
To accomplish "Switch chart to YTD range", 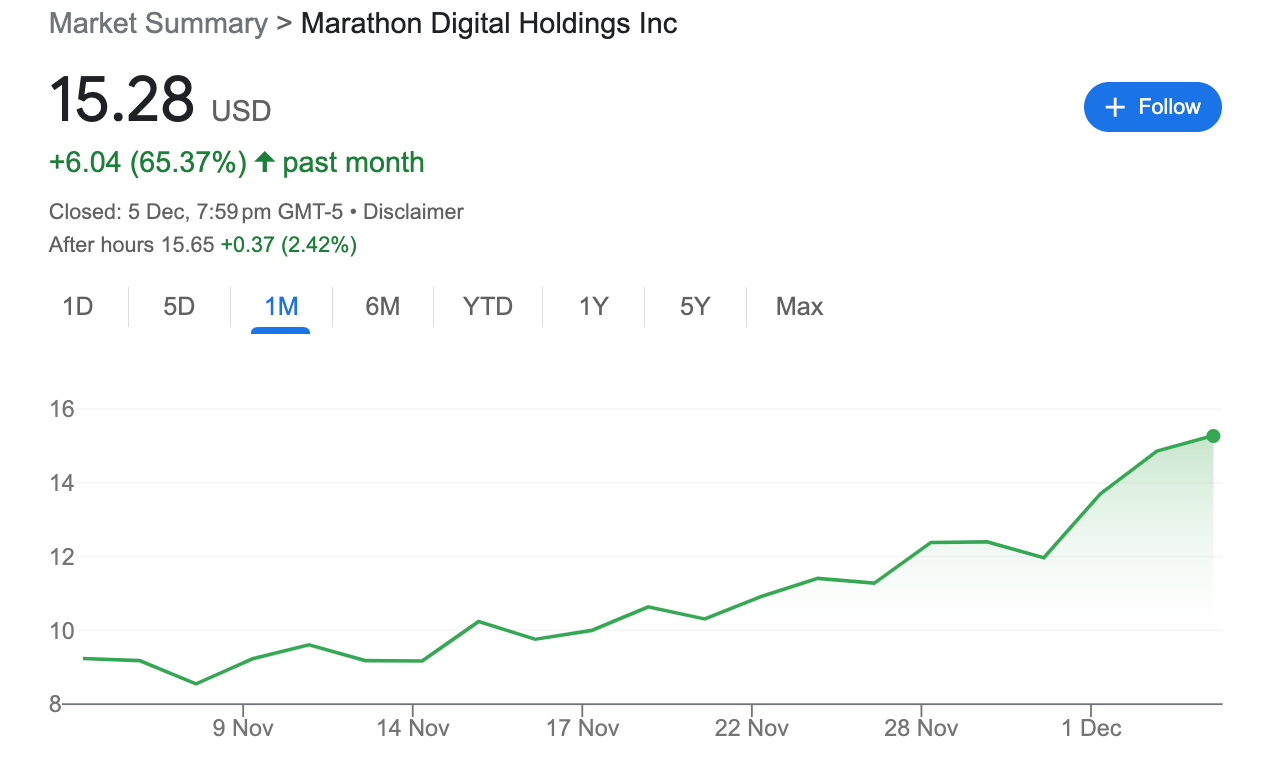I will click(x=488, y=306).
